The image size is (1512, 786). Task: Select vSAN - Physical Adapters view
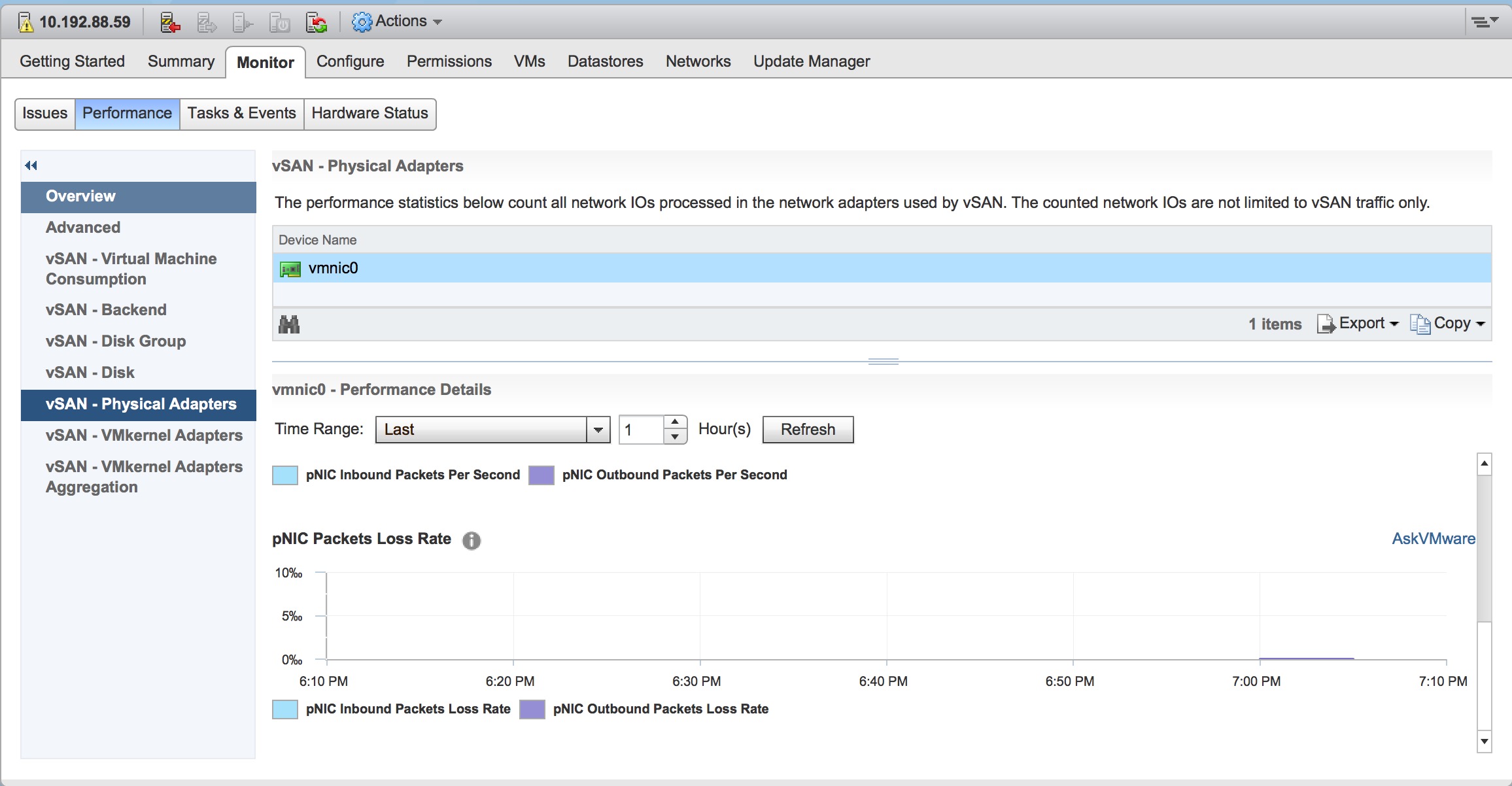point(139,405)
